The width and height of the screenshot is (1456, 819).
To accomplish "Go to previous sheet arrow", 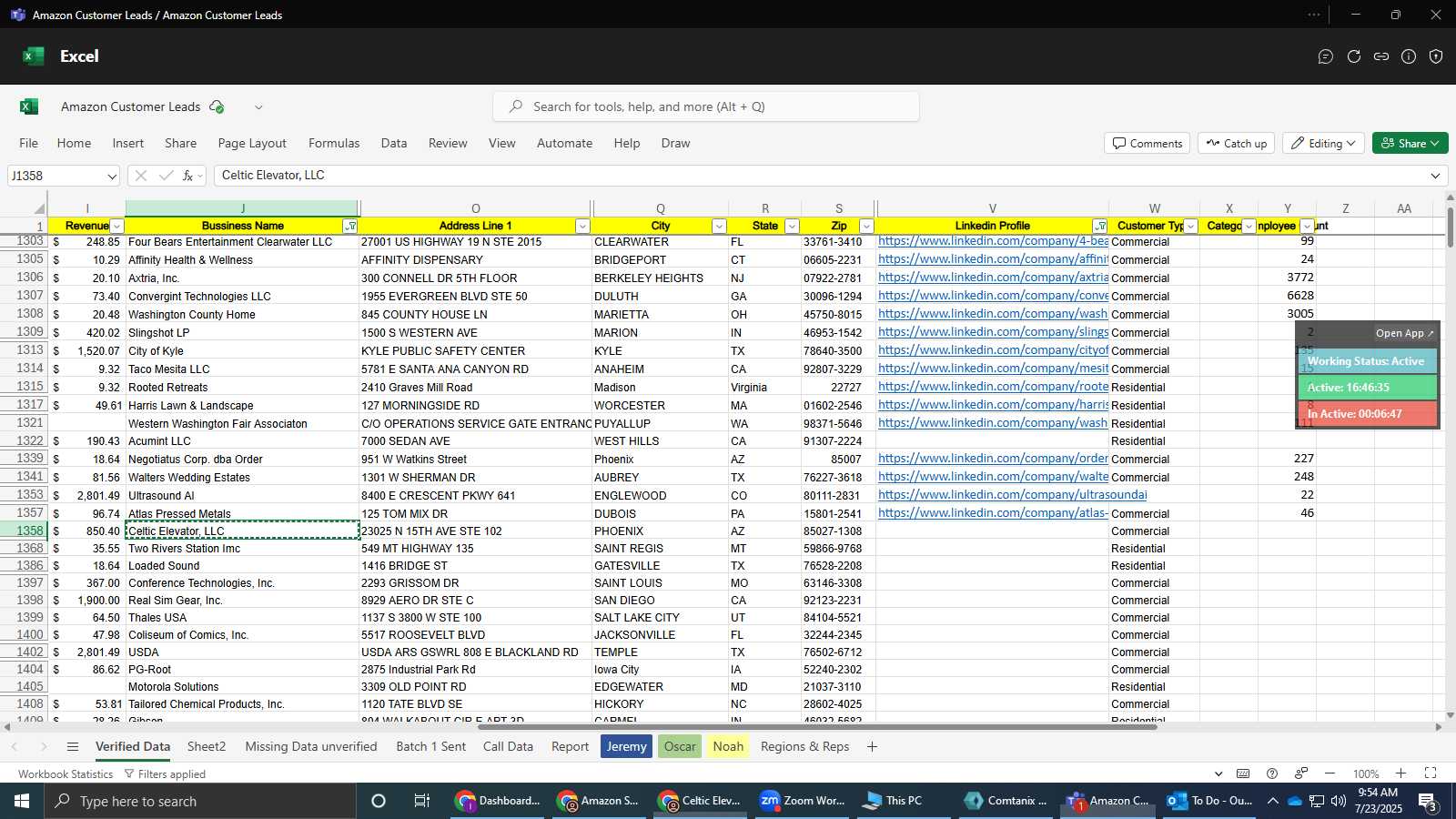I will pos(15,747).
